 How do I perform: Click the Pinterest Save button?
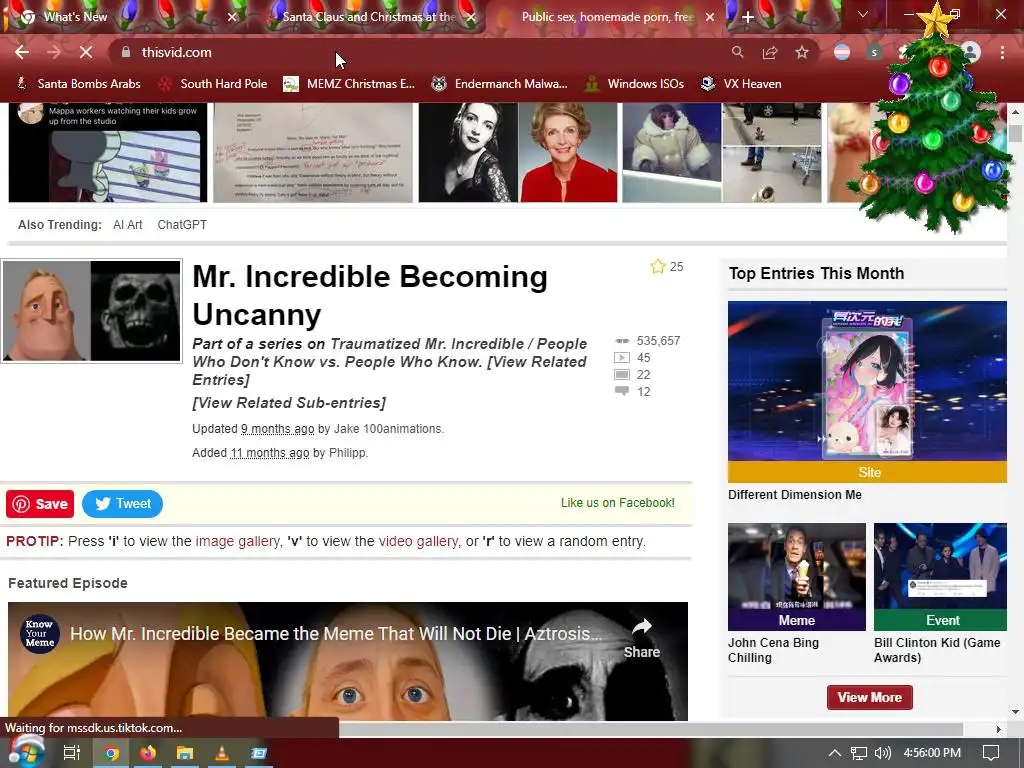40,504
